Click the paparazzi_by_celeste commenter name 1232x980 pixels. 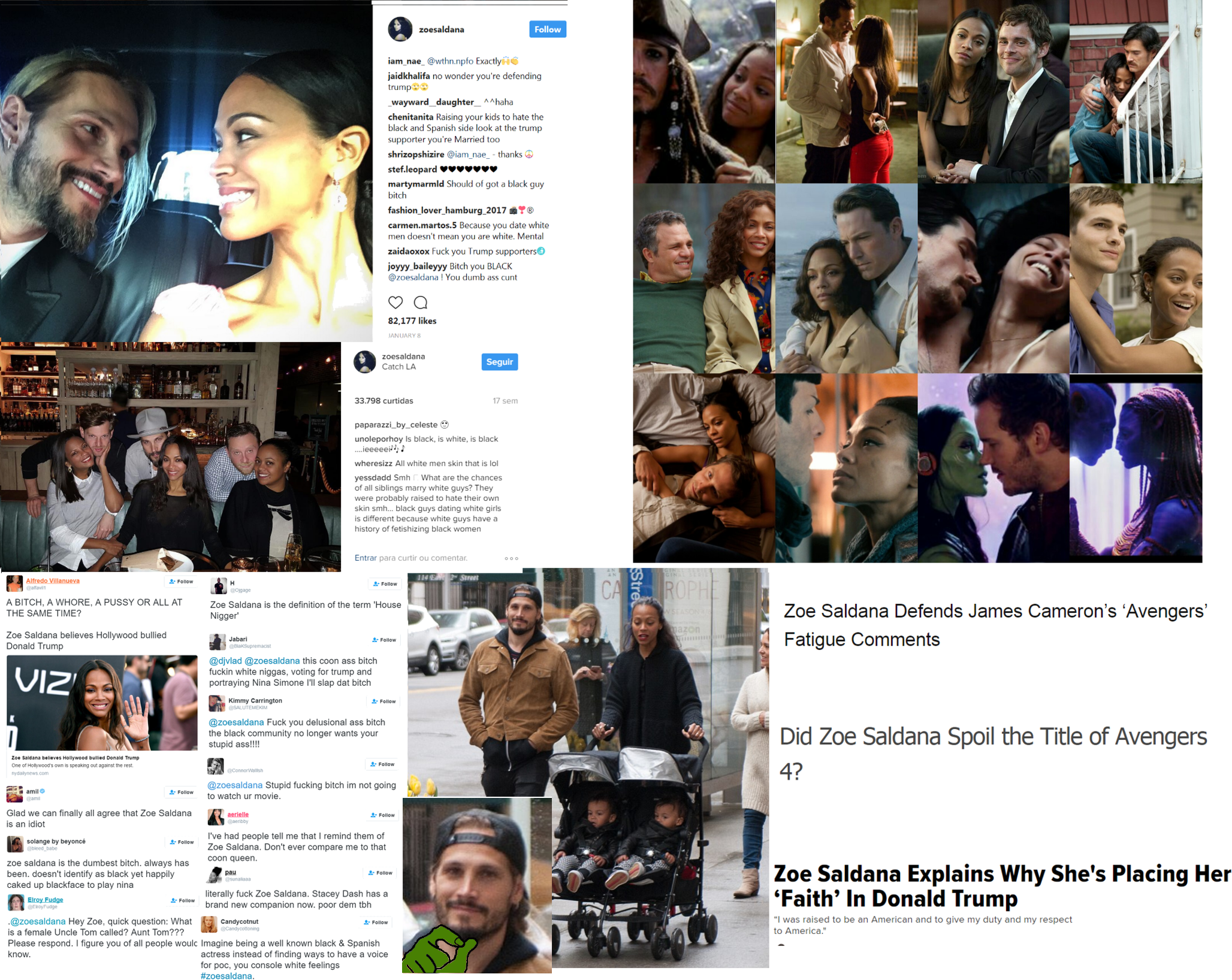(395, 425)
